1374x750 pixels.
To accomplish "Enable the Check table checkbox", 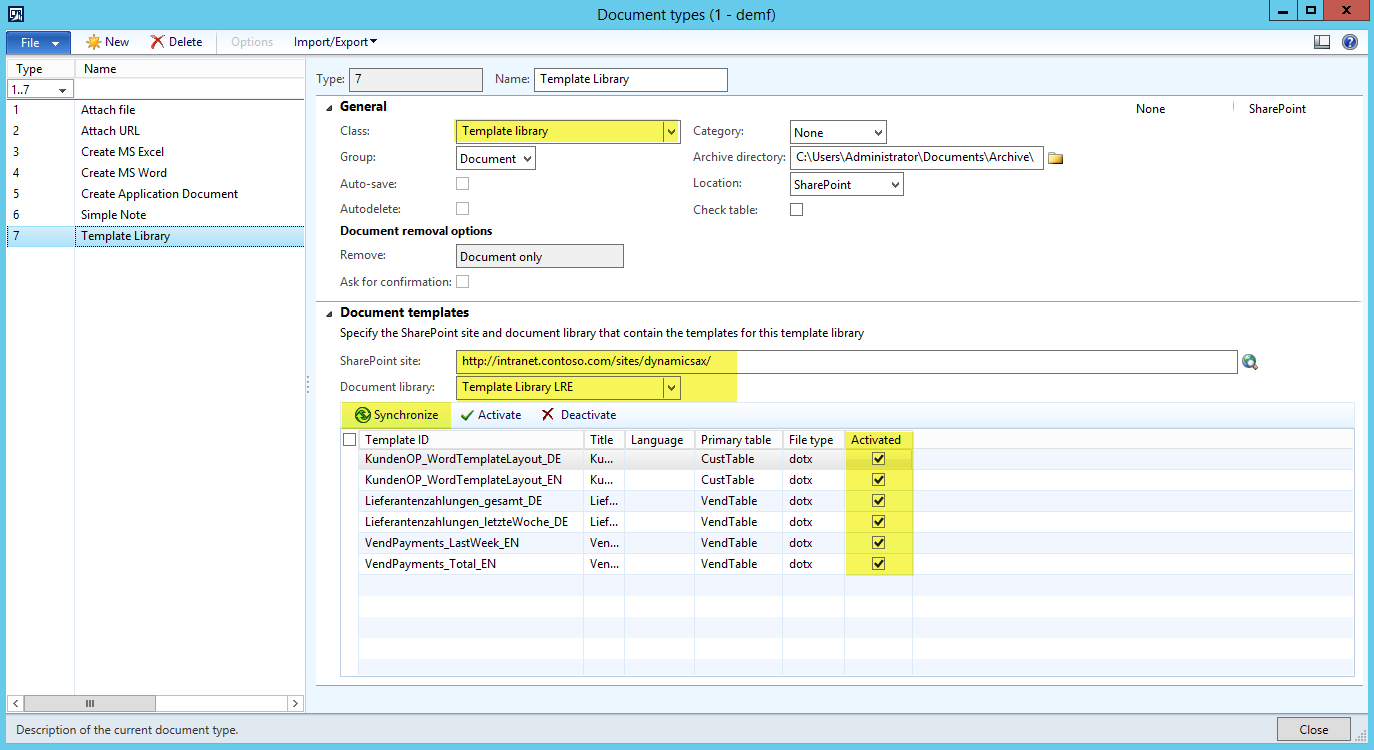I will coord(796,210).
